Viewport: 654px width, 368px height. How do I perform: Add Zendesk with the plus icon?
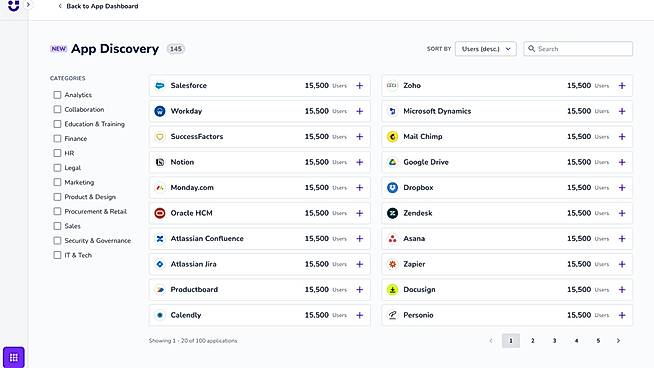(622, 213)
